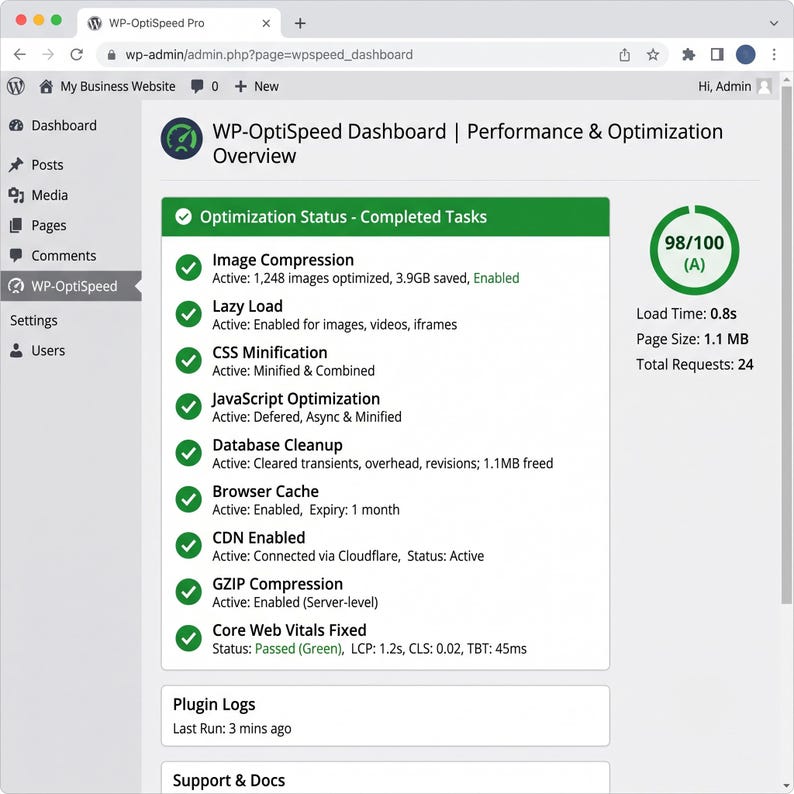Click the Database Cleanup green checkmark
Image resolution: width=794 pixels, height=794 pixels.
pyautogui.click(x=189, y=453)
